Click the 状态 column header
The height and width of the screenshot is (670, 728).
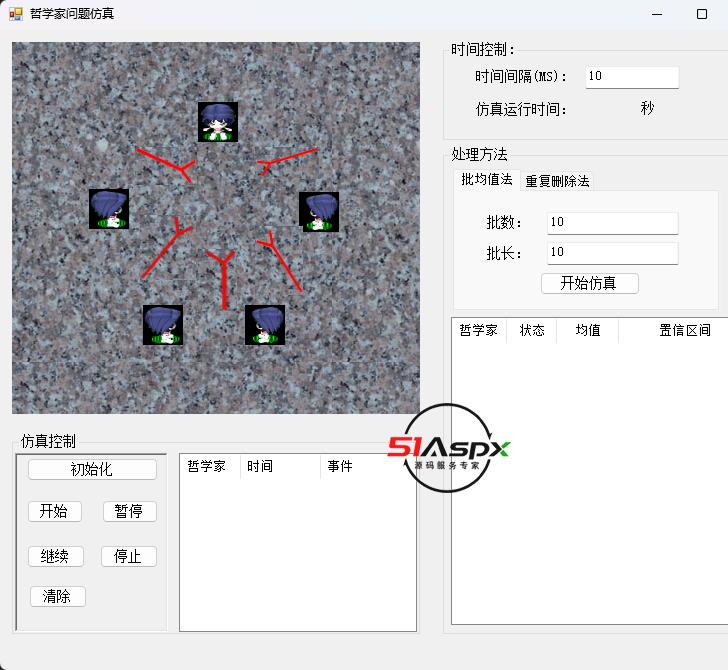[x=532, y=331]
